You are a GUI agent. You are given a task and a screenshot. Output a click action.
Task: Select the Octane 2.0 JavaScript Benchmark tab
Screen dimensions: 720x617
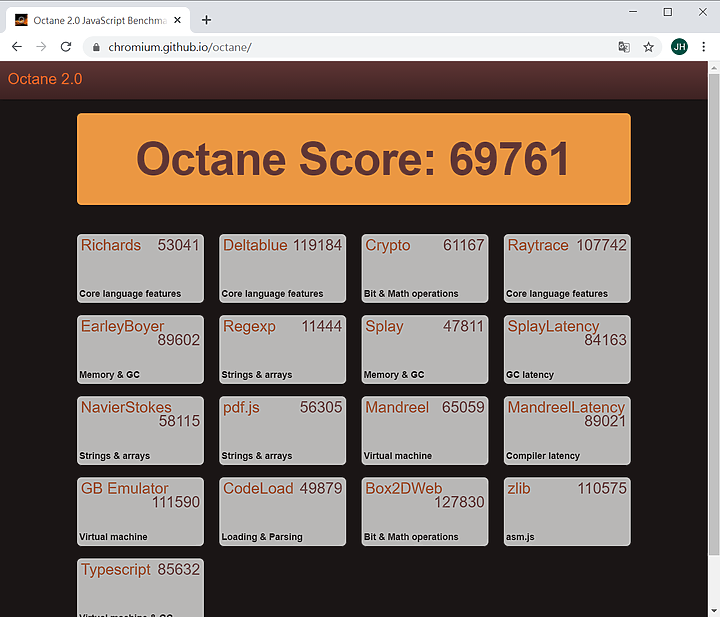[98, 20]
